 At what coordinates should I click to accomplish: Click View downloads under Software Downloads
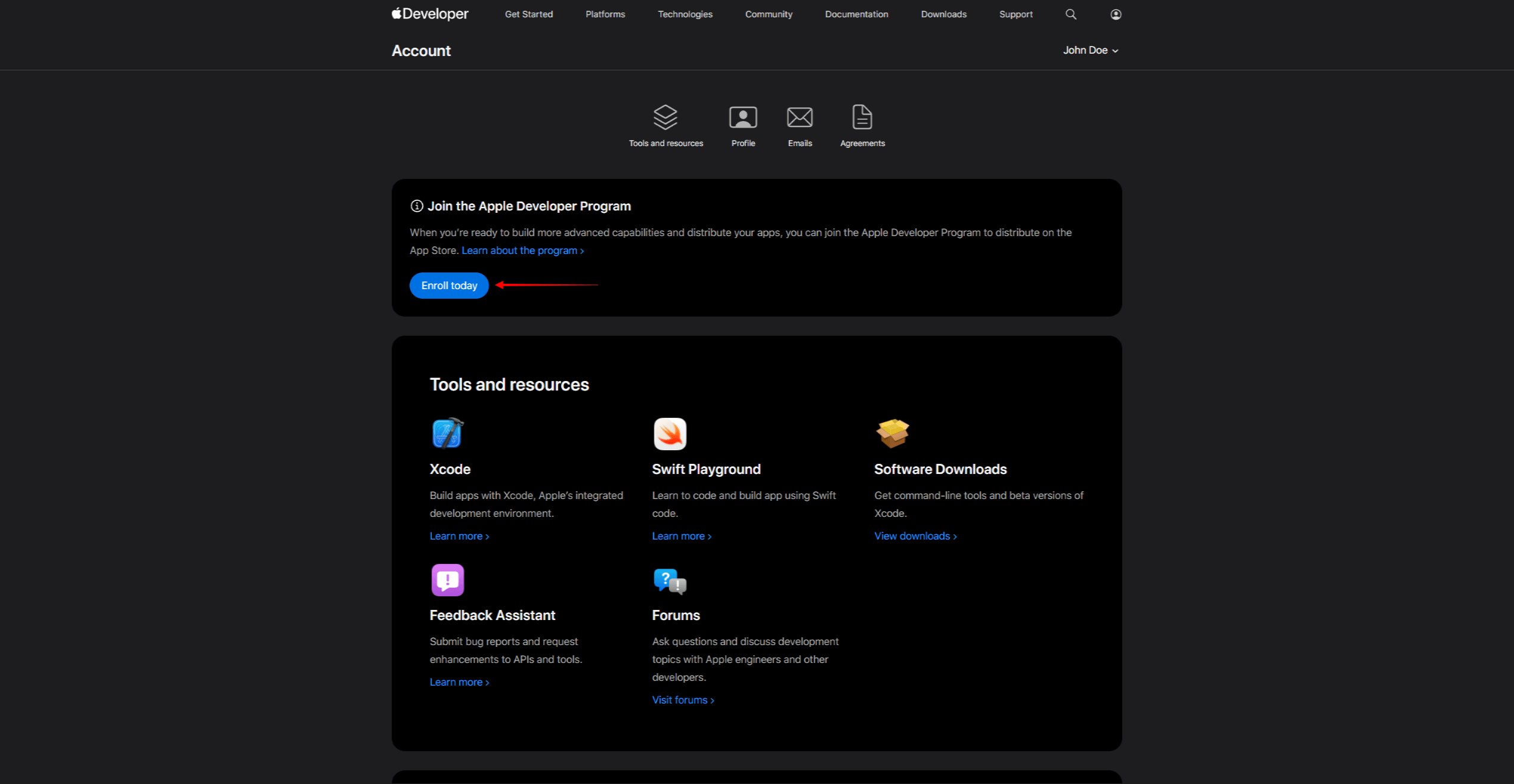click(914, 535)
